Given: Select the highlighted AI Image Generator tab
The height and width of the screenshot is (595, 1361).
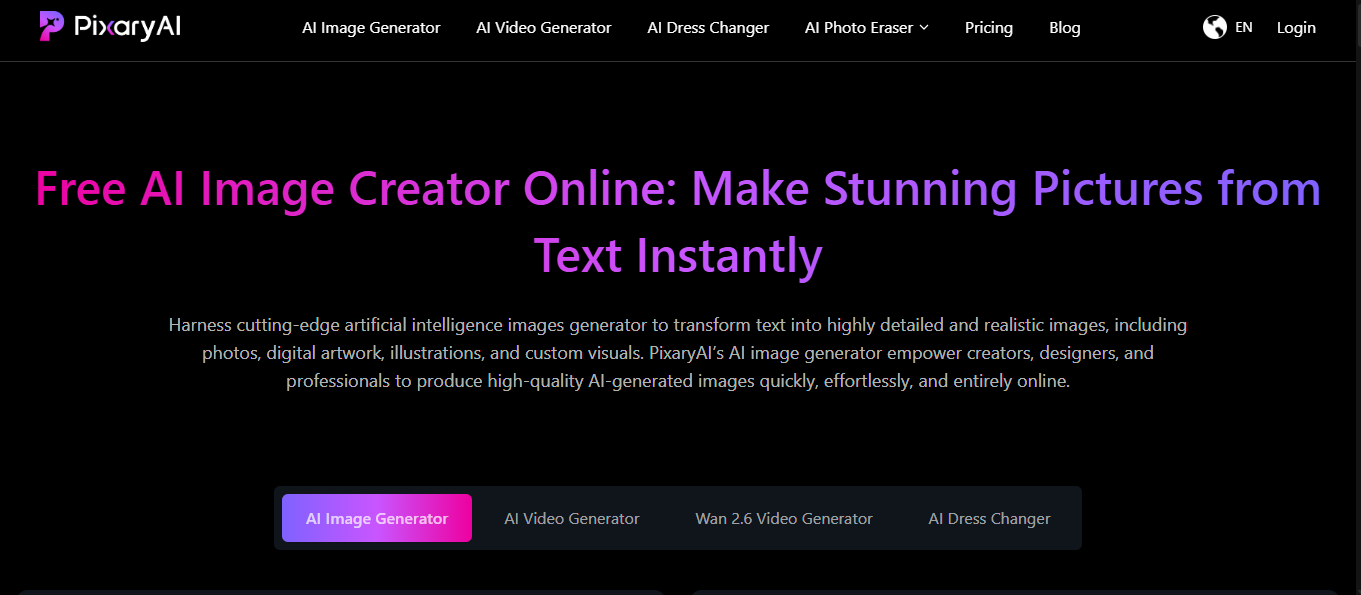Looking at the screenshot, I should (377, 518).
